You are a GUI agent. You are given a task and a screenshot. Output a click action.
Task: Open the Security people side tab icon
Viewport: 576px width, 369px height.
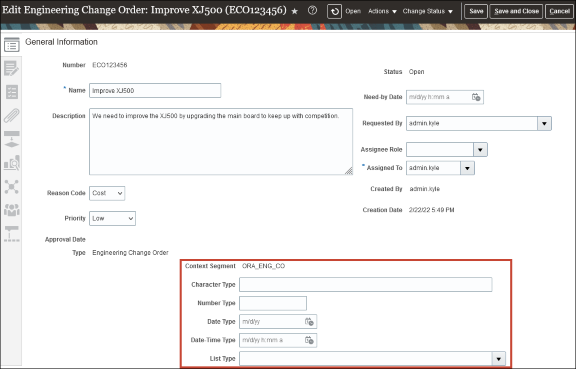tap(12, 210)
